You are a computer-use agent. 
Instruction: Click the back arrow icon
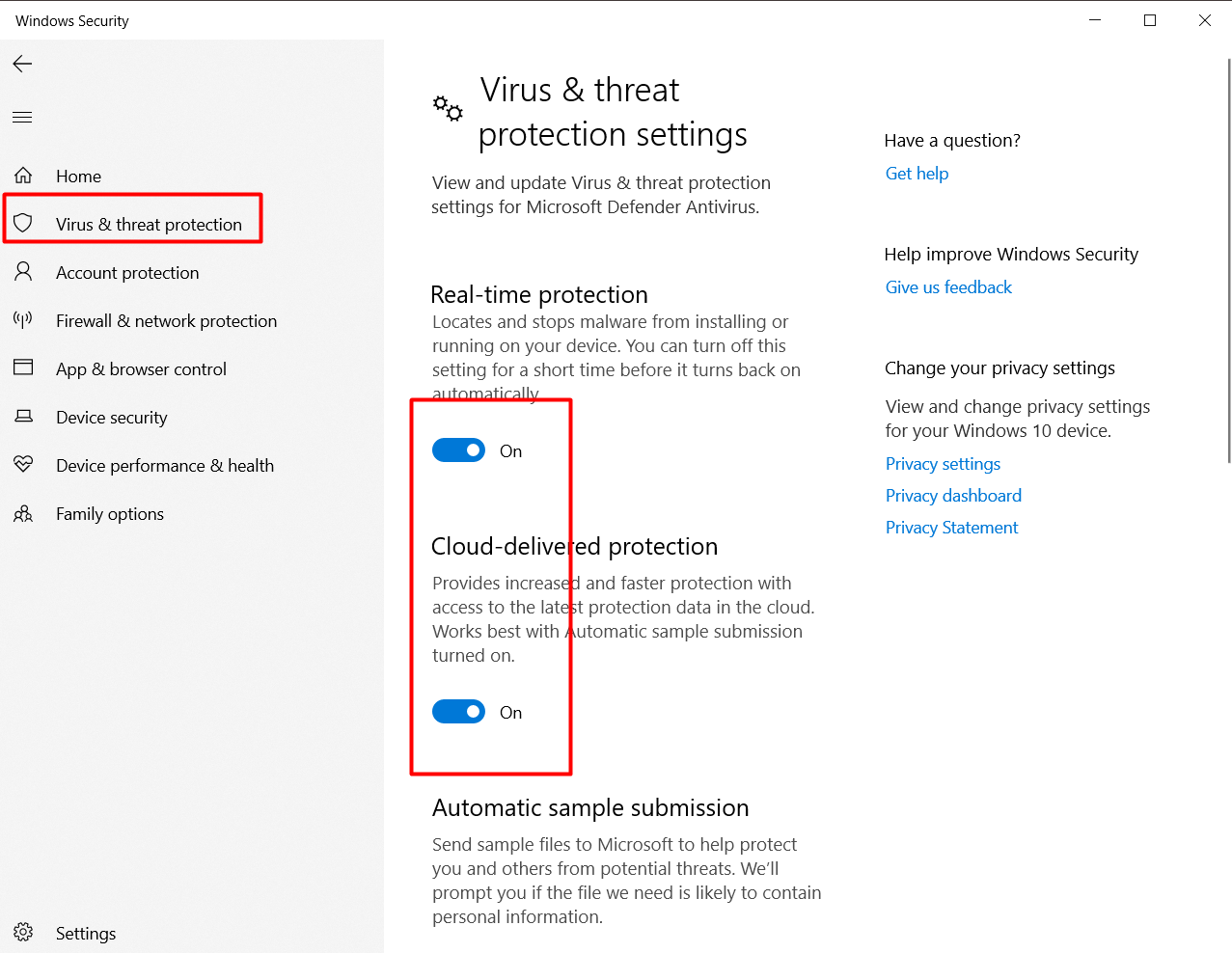coord(22,64)
